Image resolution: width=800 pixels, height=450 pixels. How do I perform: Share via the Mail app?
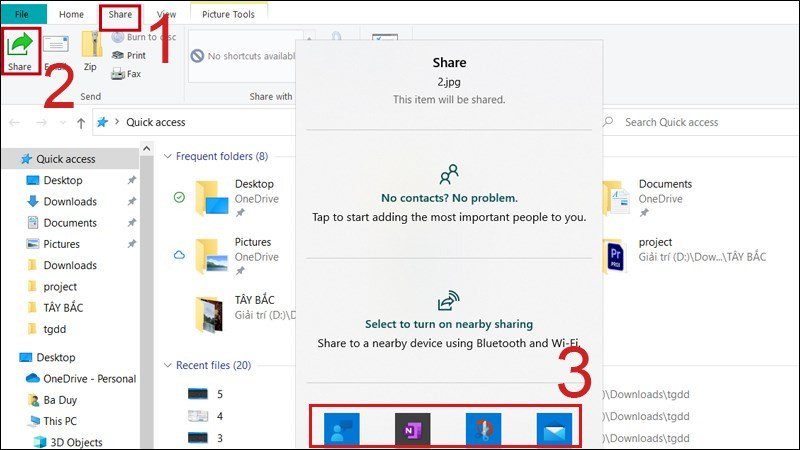pyautogui.click(x=555, y=430)
